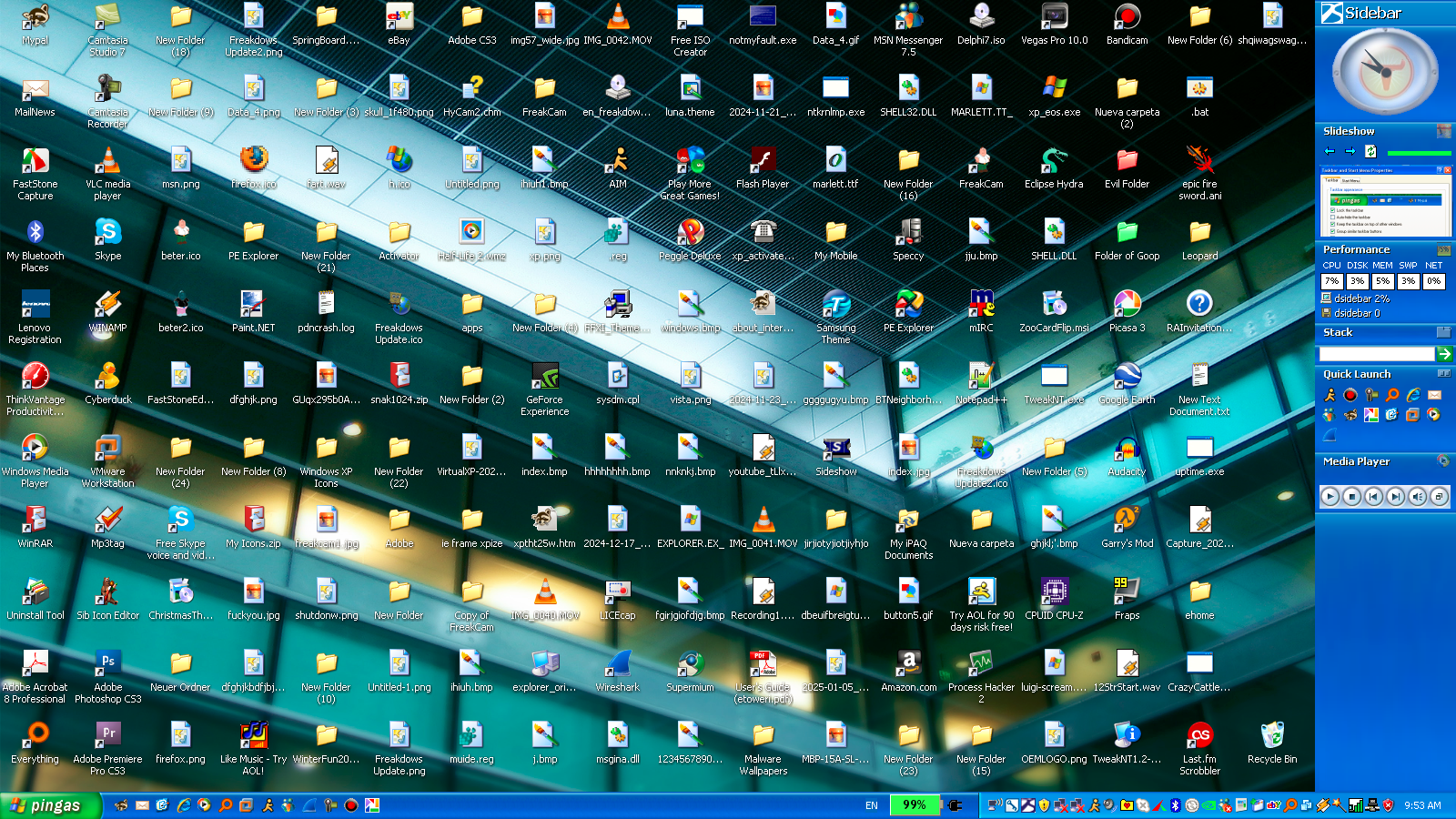Advance Slideshow with right arrow
This screenshot has width=1456, height=819.
click(x=1350, y=151)
